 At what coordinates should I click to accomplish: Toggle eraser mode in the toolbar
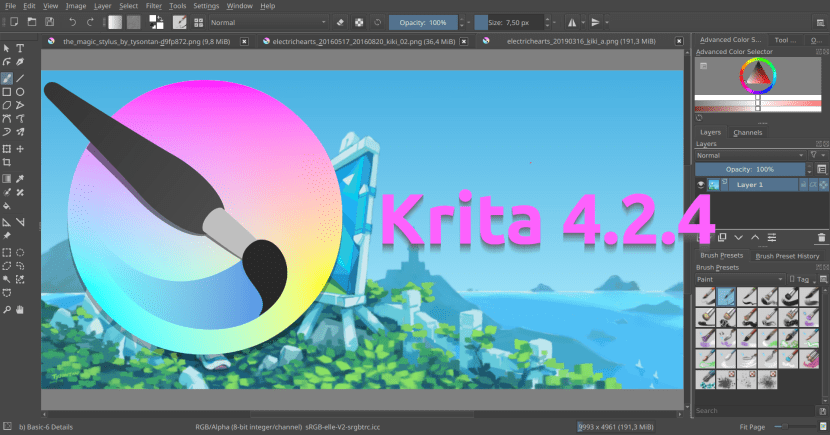point(340,22)
